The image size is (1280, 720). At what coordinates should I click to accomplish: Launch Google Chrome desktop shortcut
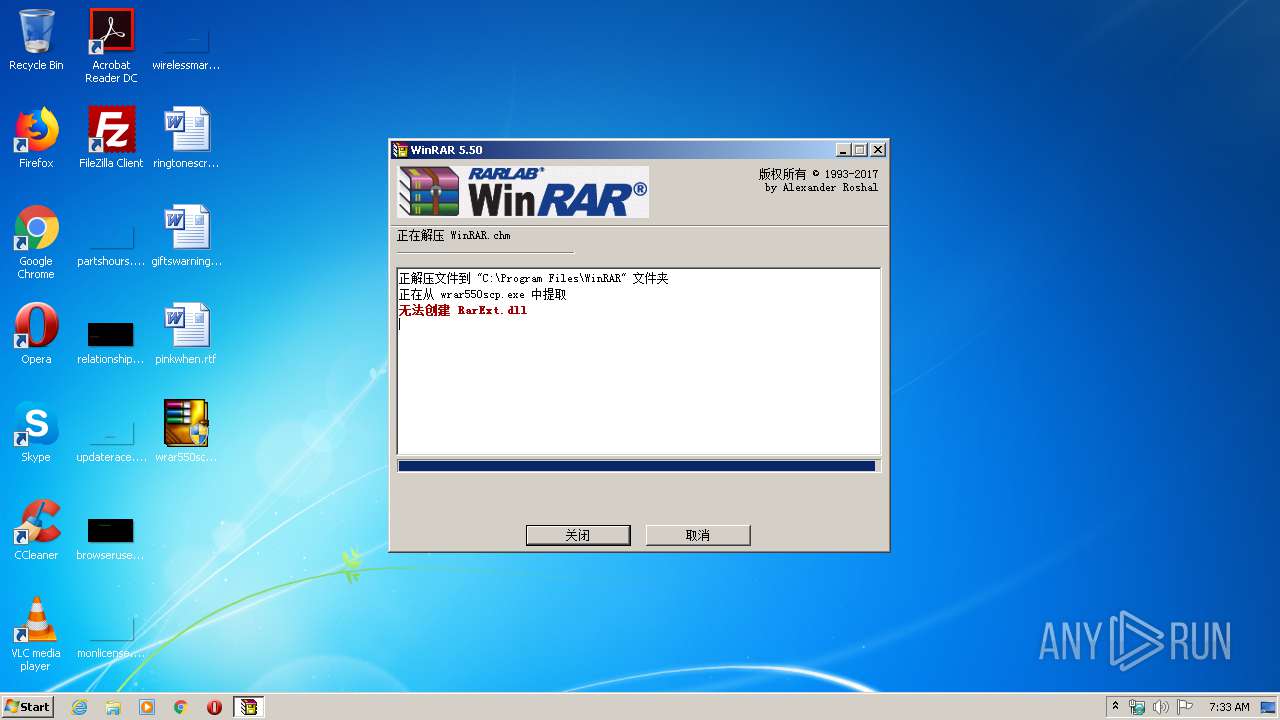coord(36,242)
